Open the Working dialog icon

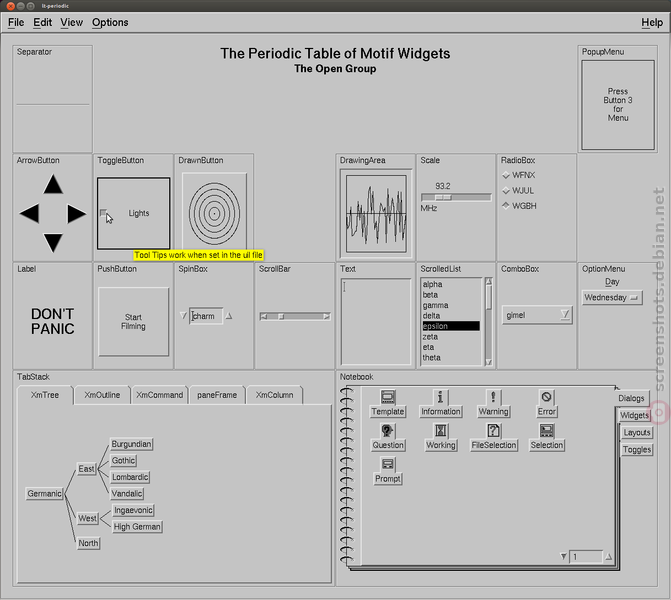[x=440, y=431]
